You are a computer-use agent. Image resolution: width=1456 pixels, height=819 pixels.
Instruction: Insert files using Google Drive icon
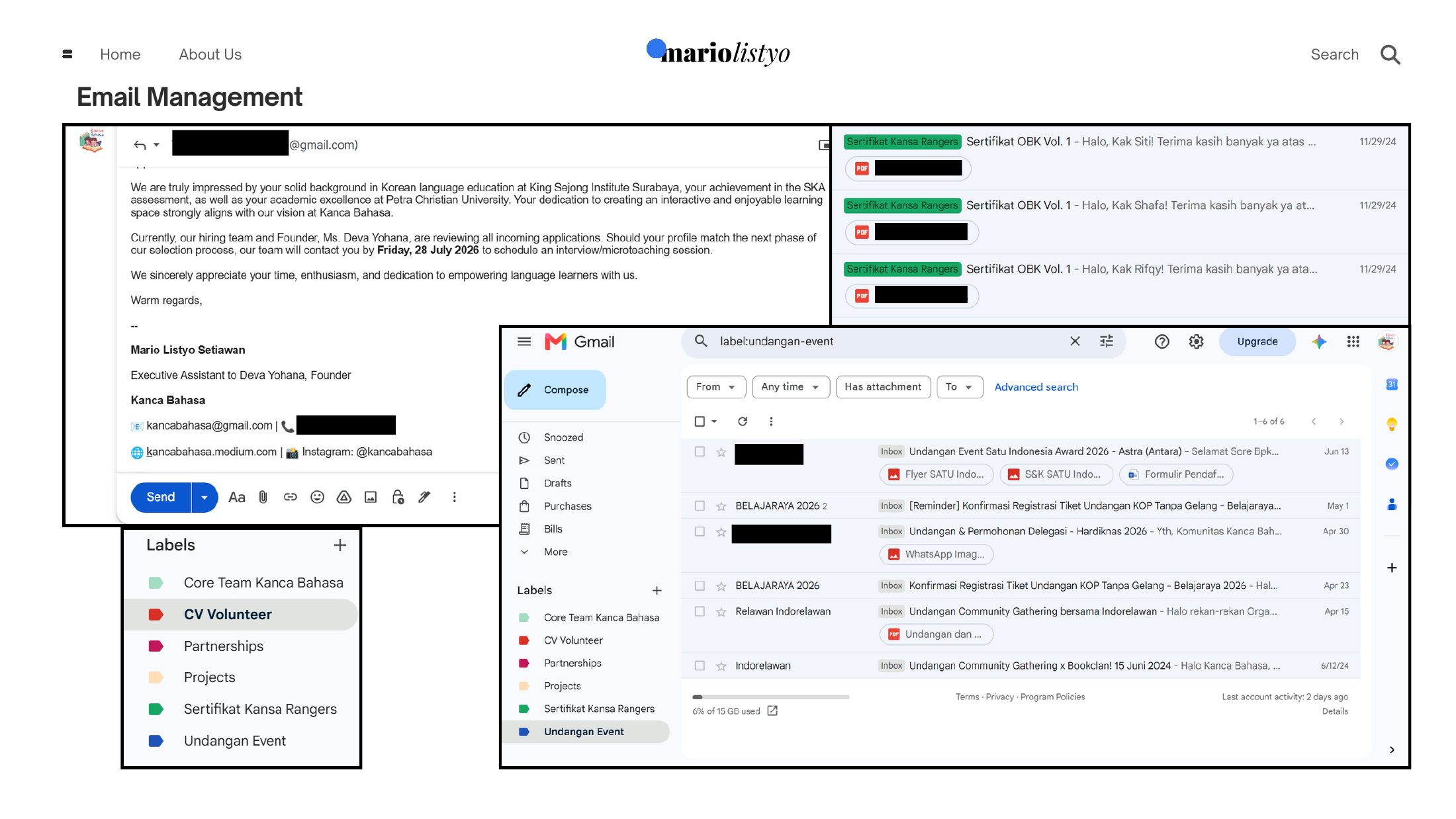[x=344, y=497]
